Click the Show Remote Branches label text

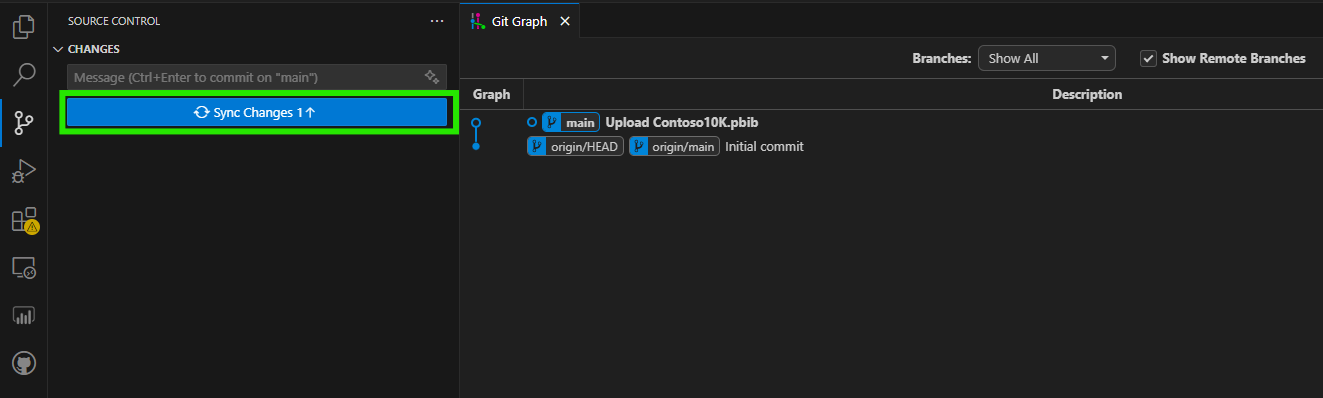click(x=1234, y=58)
